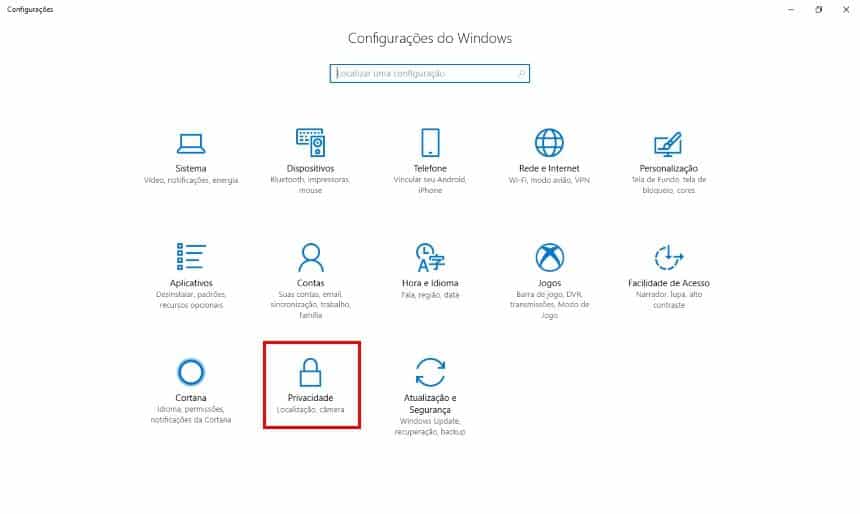Click 'Tela de Fundo, tela de bloqueio, cores' text
860x514 pixels.
[669, 185]
